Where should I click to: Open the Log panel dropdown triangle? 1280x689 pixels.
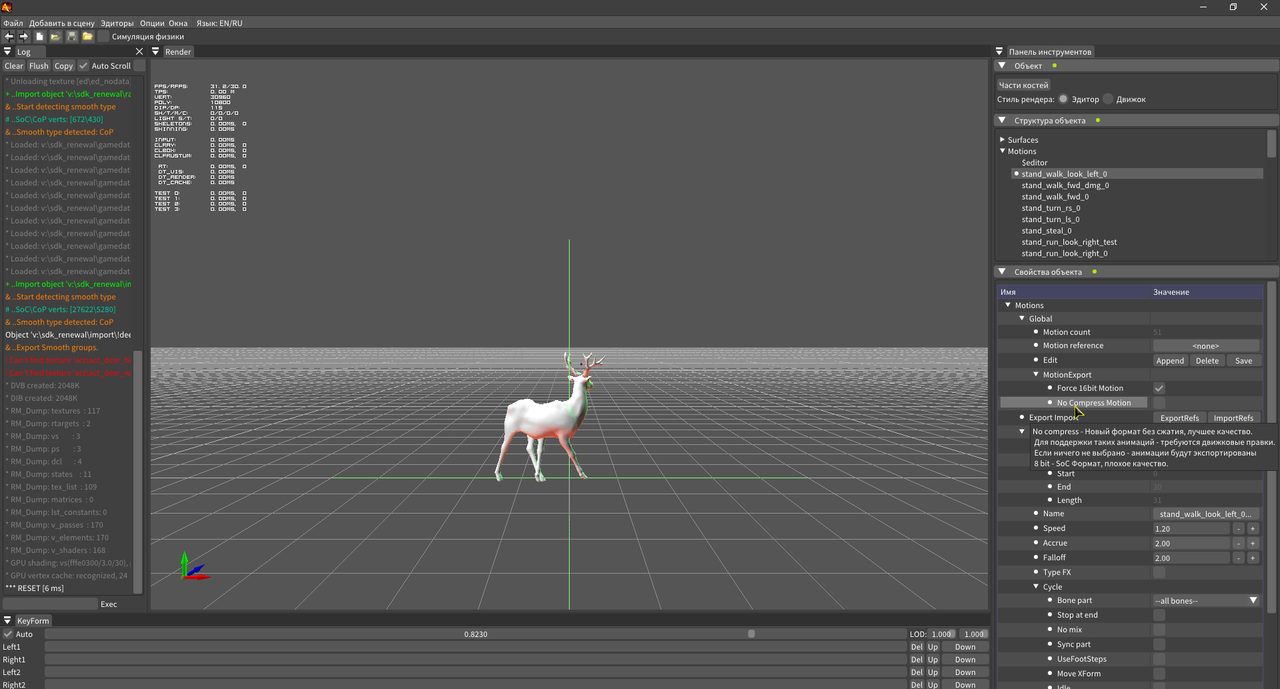(8, 52)
